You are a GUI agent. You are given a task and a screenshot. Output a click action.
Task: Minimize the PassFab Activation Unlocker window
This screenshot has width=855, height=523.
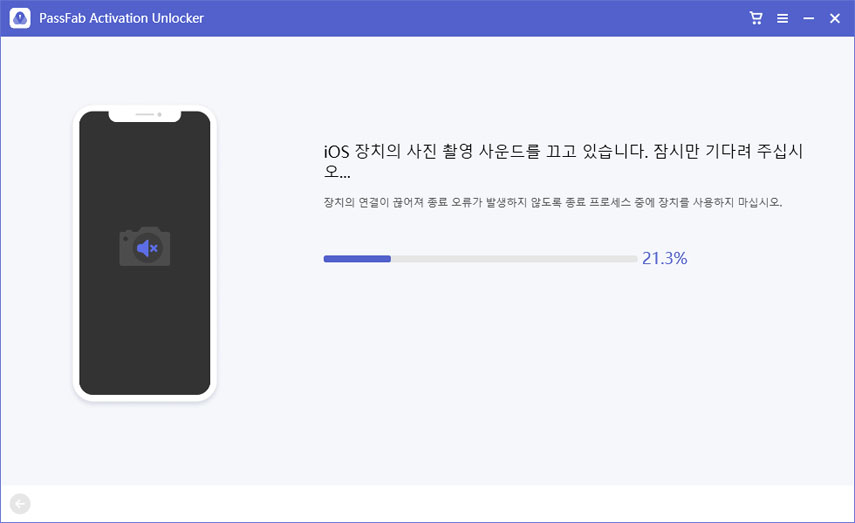point(809,19)
